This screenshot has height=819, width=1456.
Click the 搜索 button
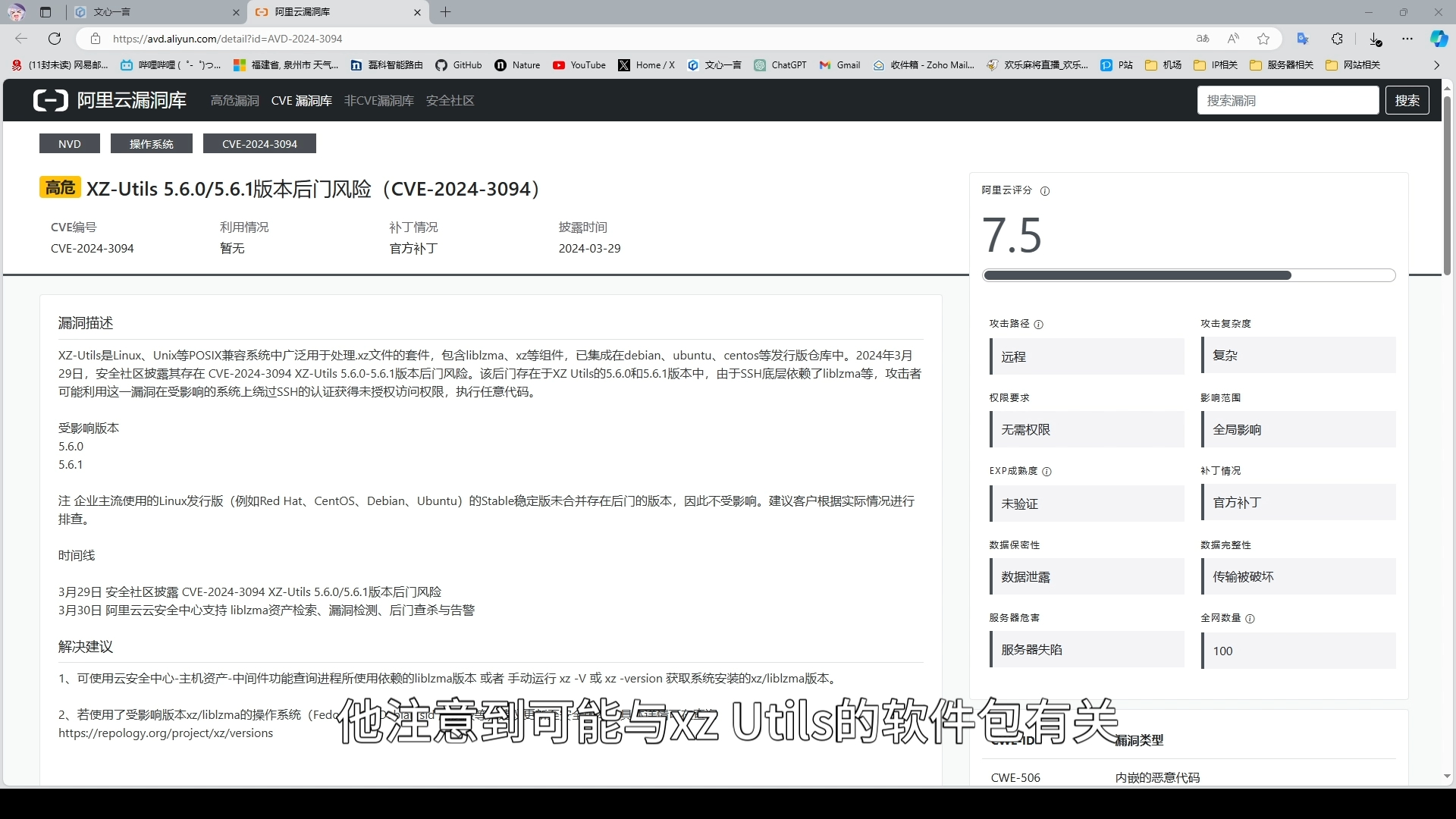pos(1407,100)
